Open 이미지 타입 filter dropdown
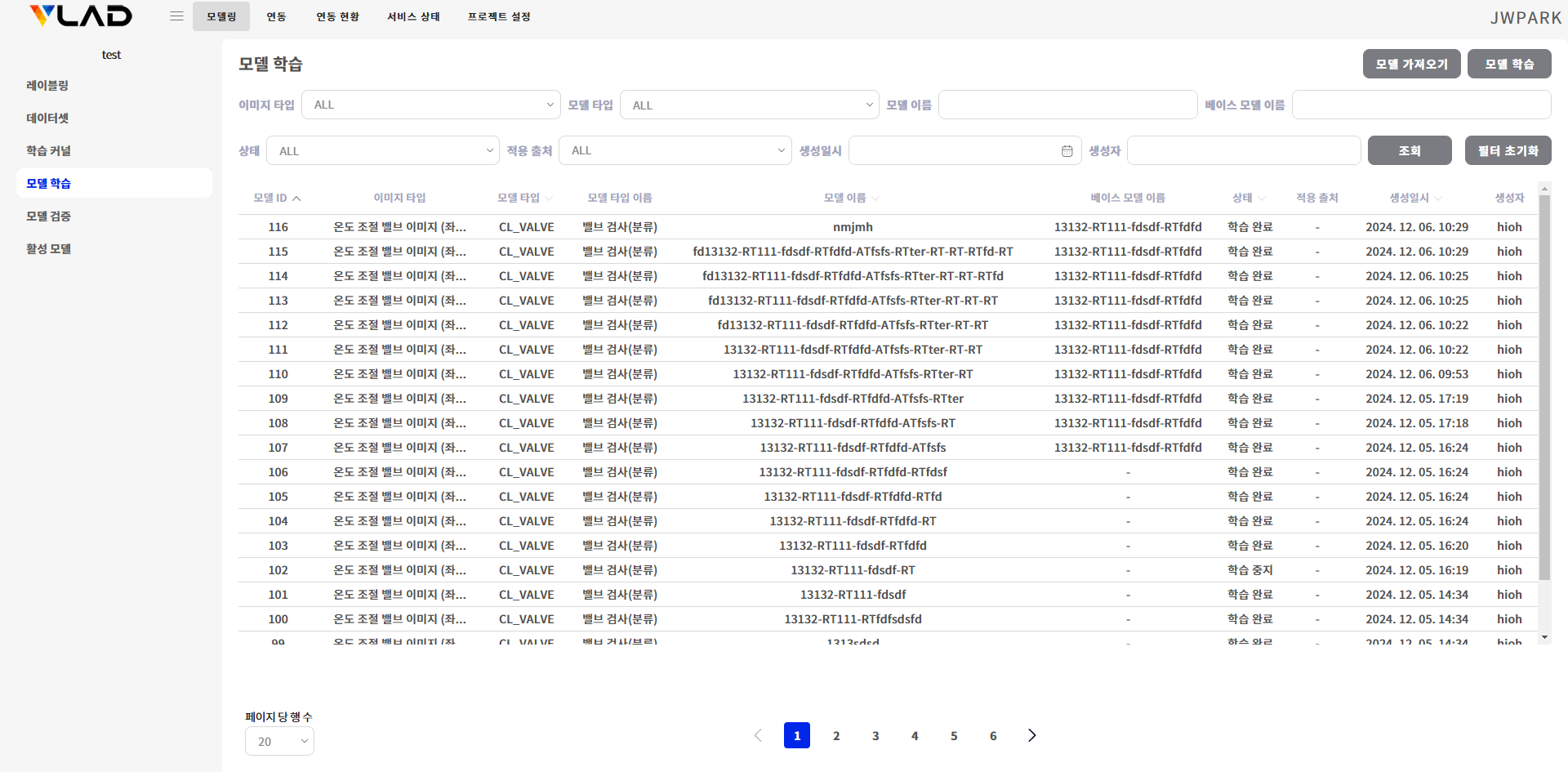The width and height of the screenshot is (1568, 772). click(431, 105)
